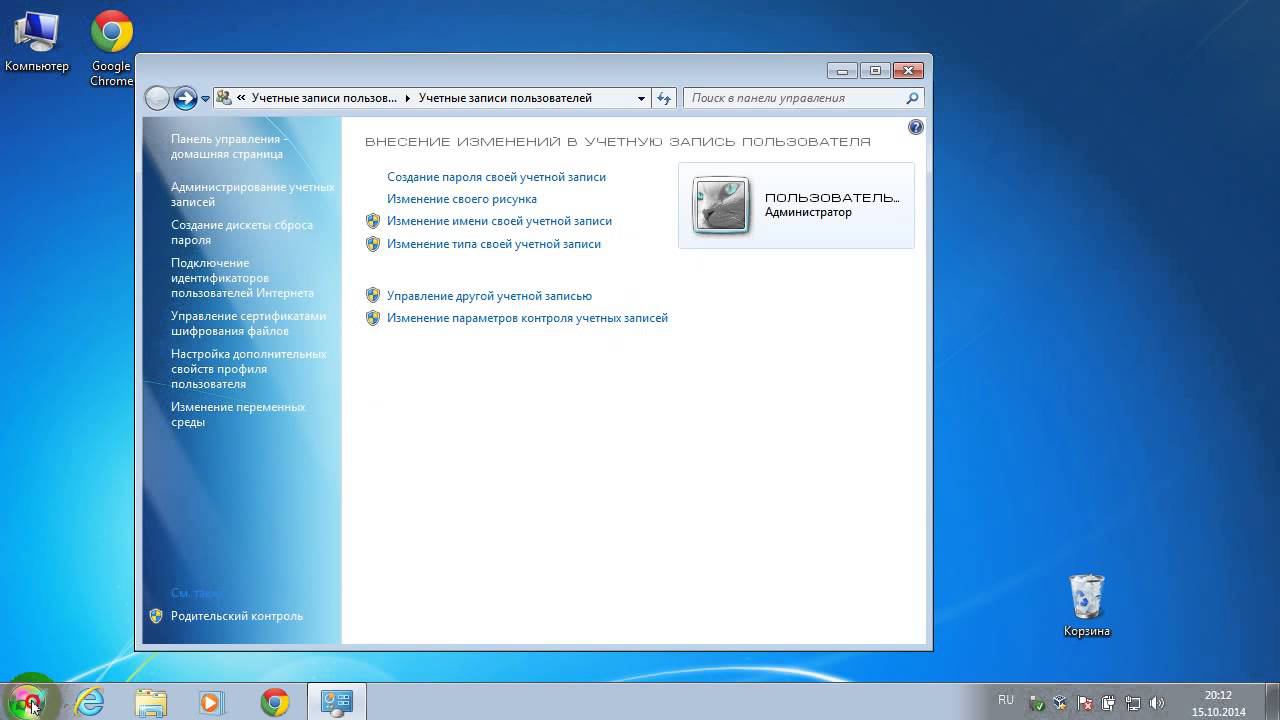The image size is (1280, 720).
Task: Open the Компьютер desktop icon
Action: point(37,43)
